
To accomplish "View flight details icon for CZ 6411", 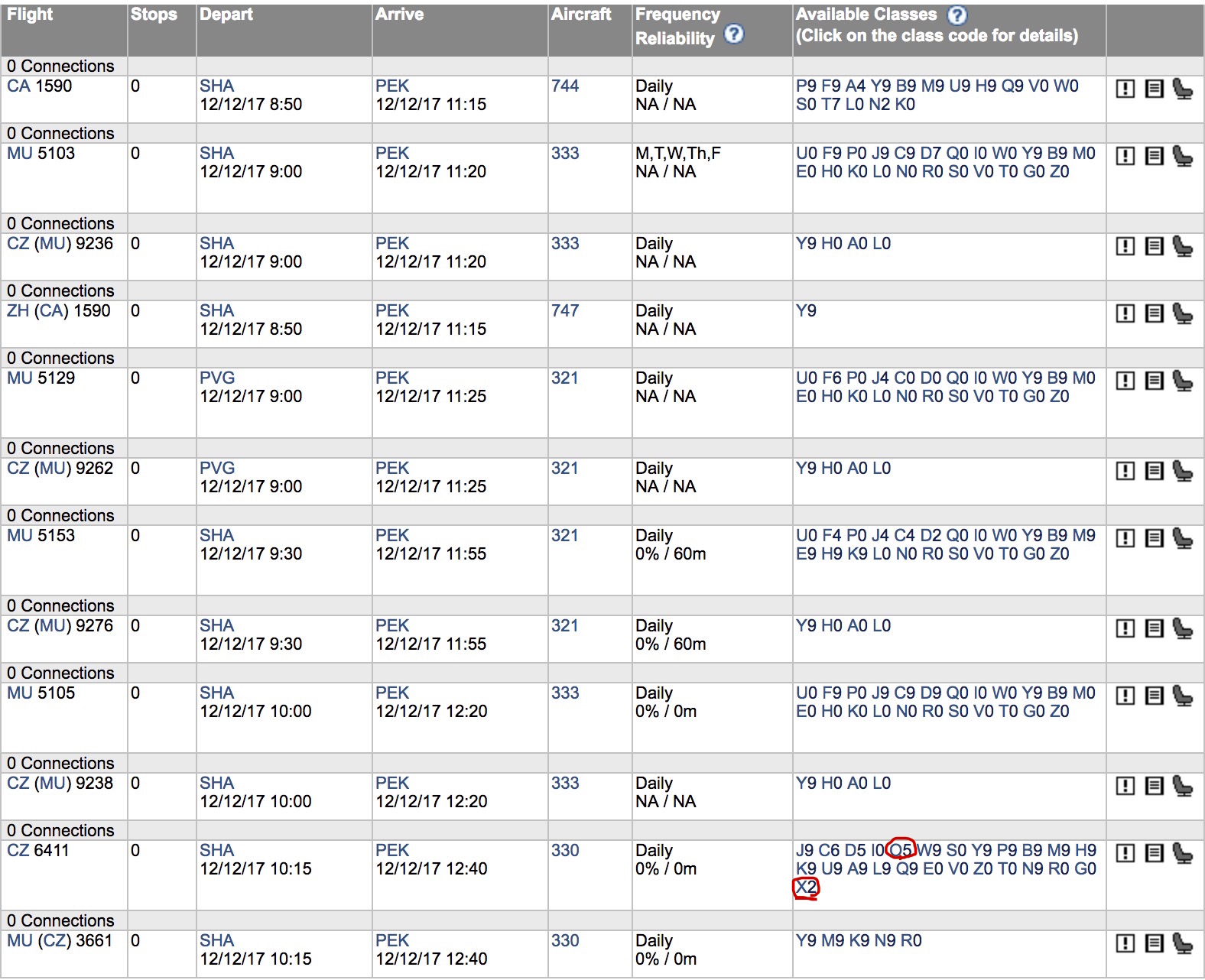I will (1154, 853).
